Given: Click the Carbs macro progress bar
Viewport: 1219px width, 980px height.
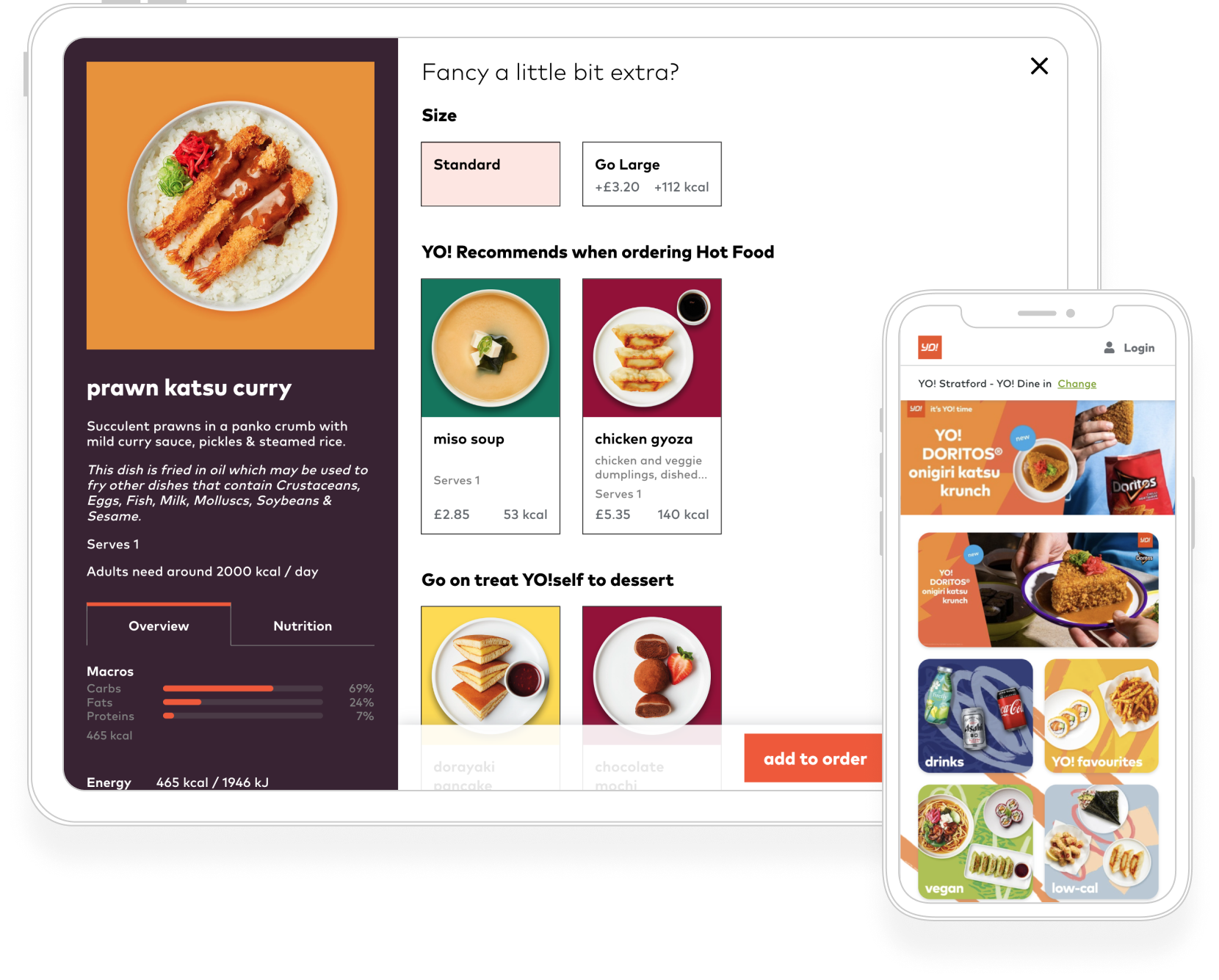Looking at the screenshot, I should point(243,689).
